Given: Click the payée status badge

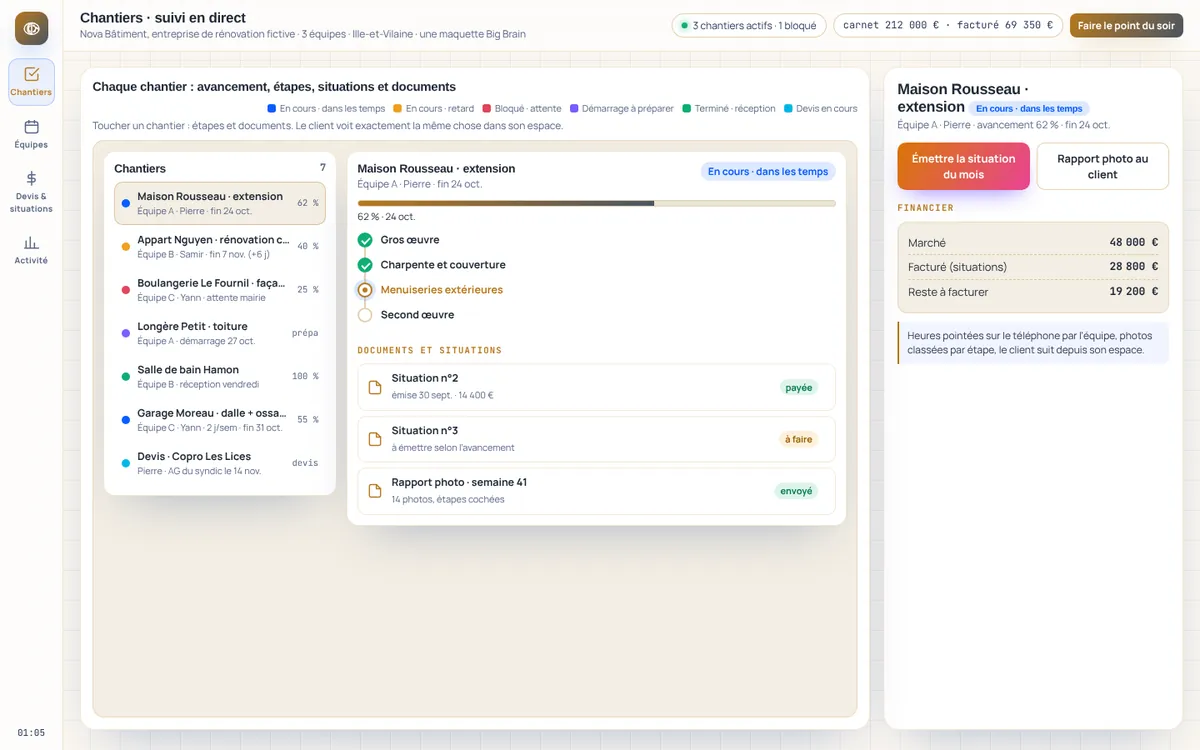Looking at the screenshot, I should tap(798, 387).
